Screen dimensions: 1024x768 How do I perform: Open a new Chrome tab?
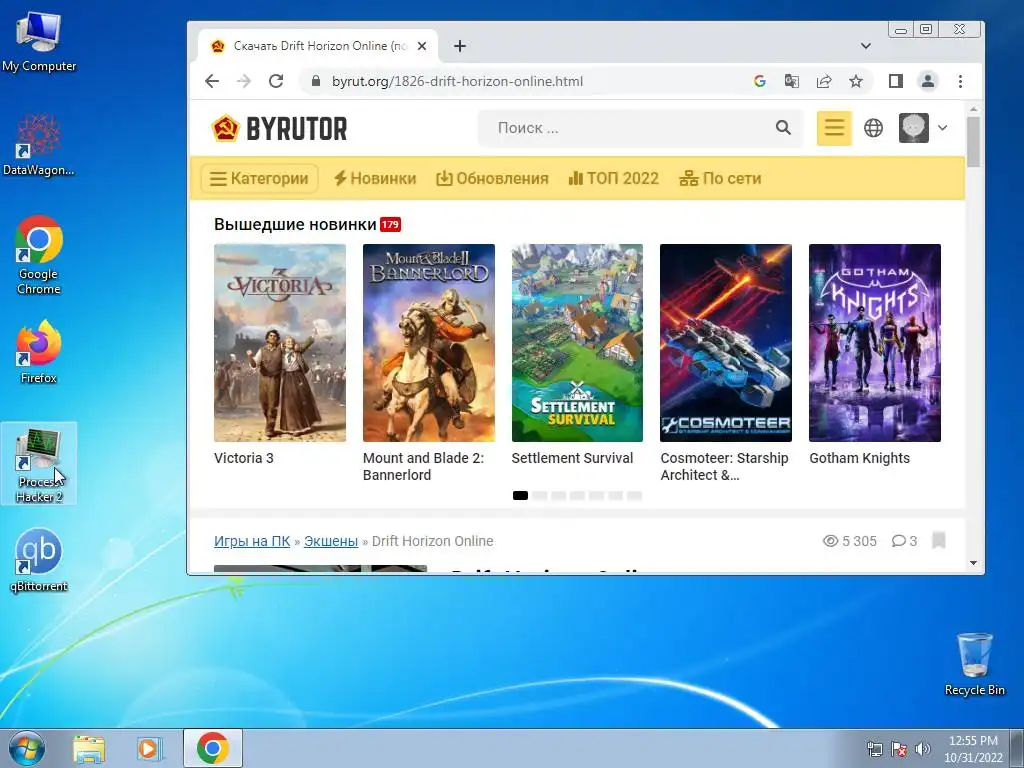(x=460, y=46)
